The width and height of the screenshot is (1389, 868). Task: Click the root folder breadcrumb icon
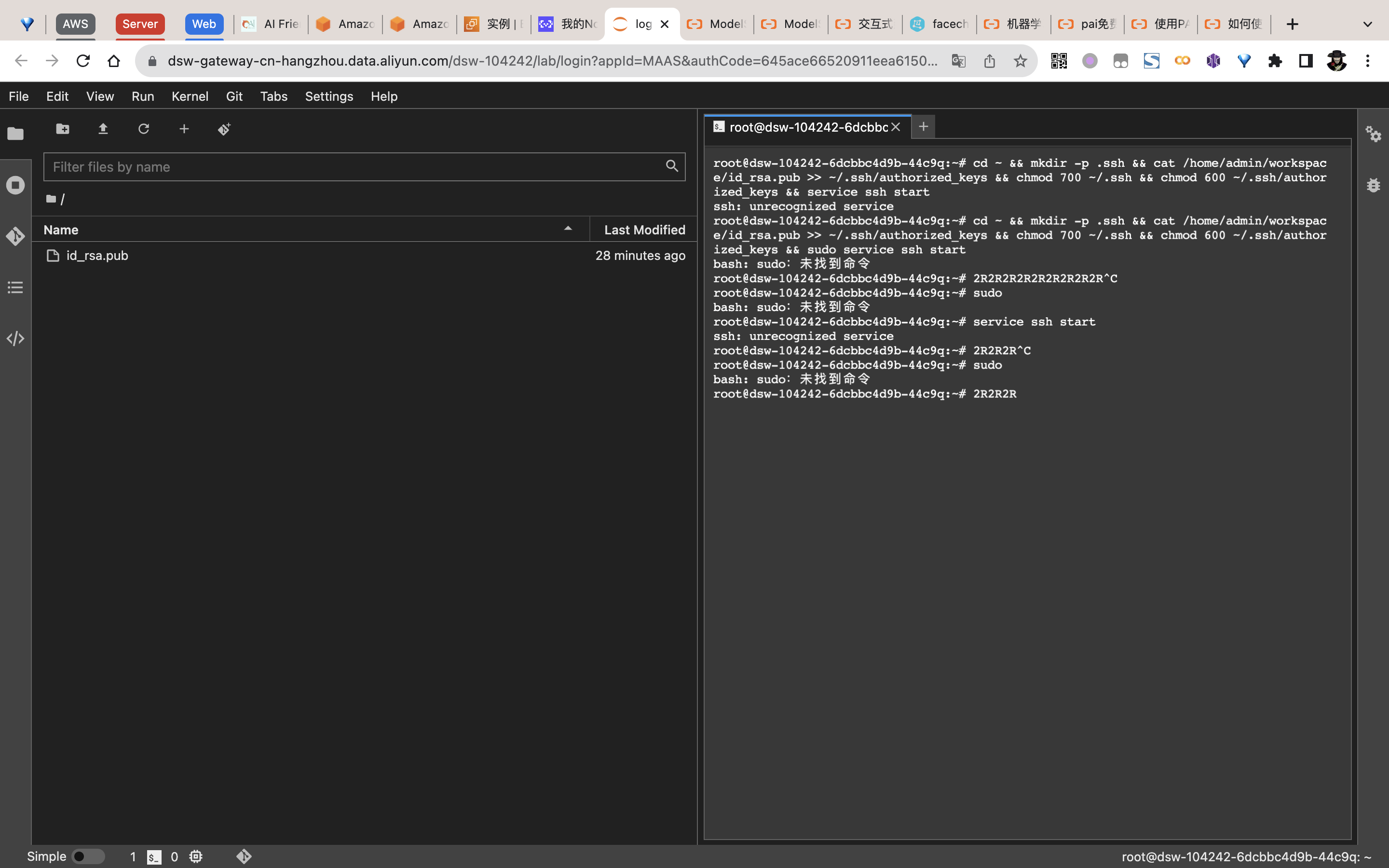(x=51, y=199)
